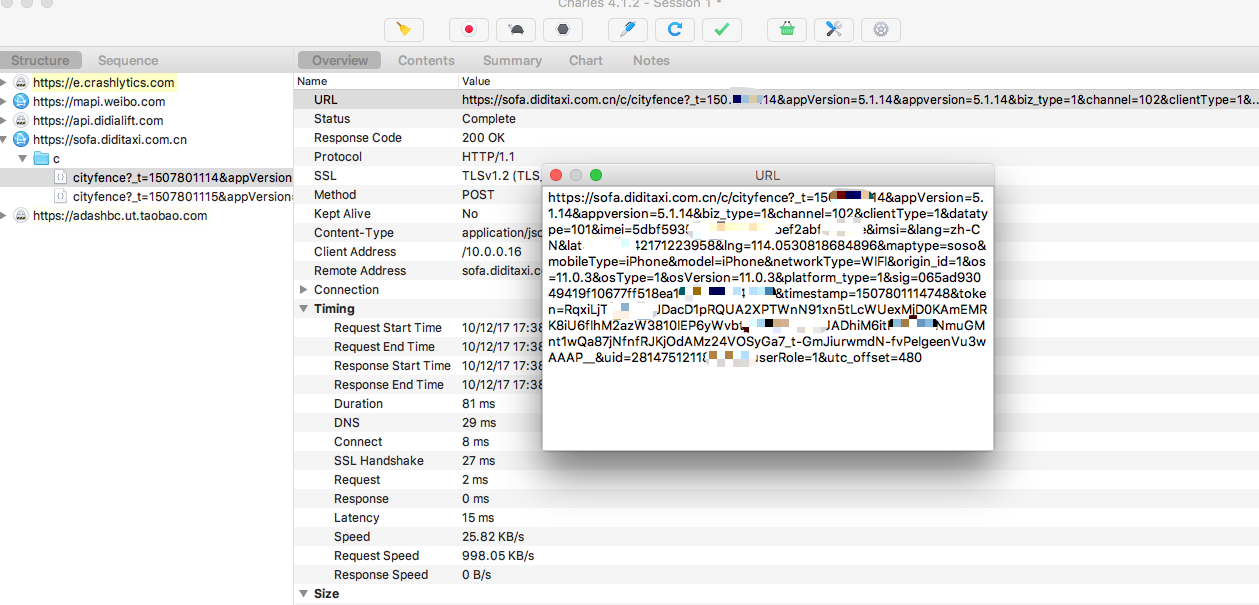Screen dimensions: 1259x605
Task: Collapse the sofa.diditaxi.com.cn host node
Action: (5, 140)
